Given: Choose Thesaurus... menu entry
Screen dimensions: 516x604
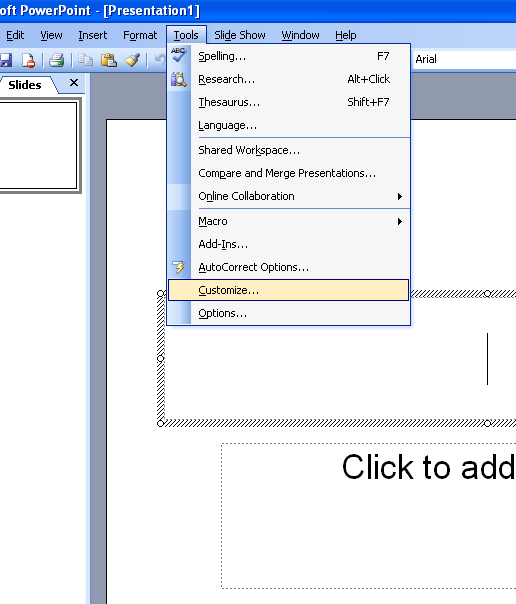Looking at the screenshot, I should [x=288, y=102].
